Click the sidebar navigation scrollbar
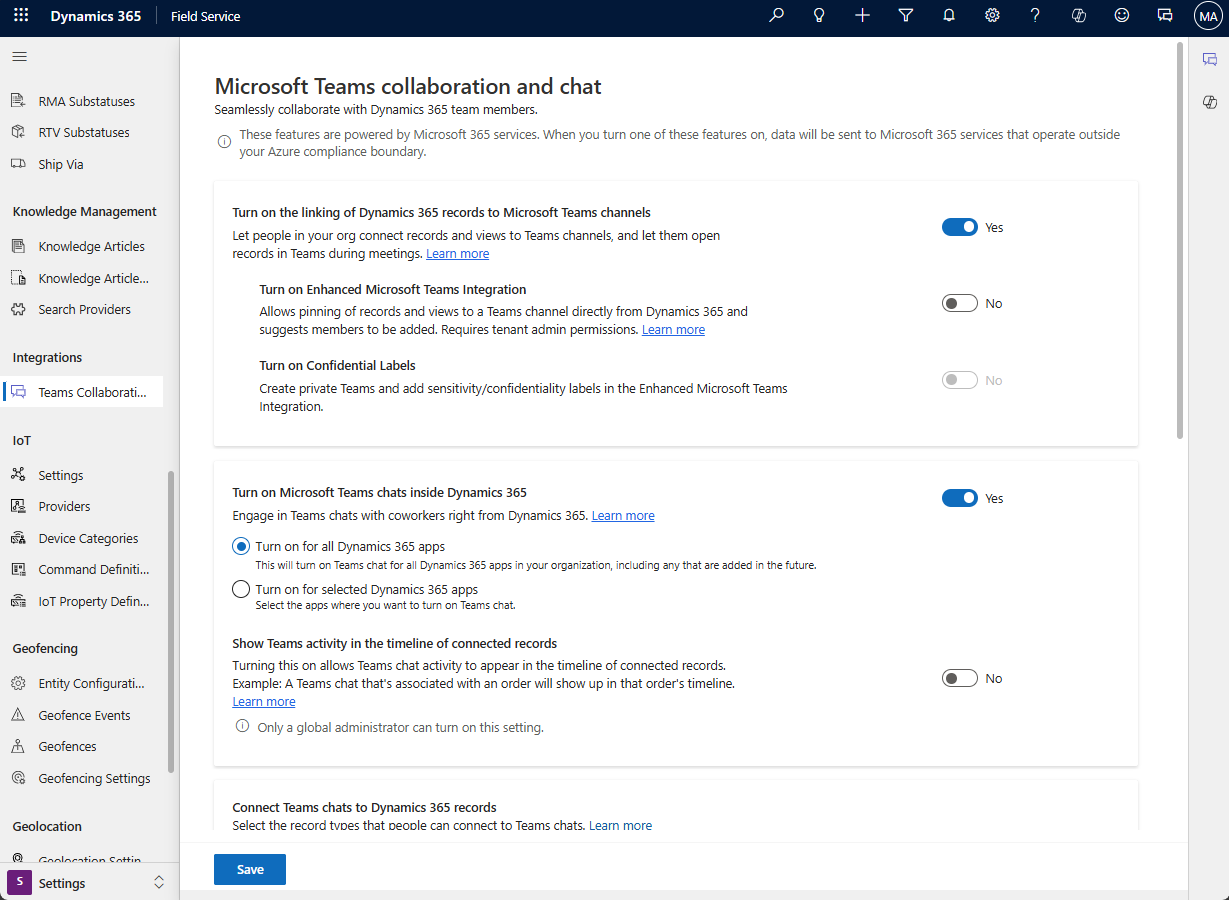Screen dimensions: 1229x900 pyautogui.click(x=171, y=620)
